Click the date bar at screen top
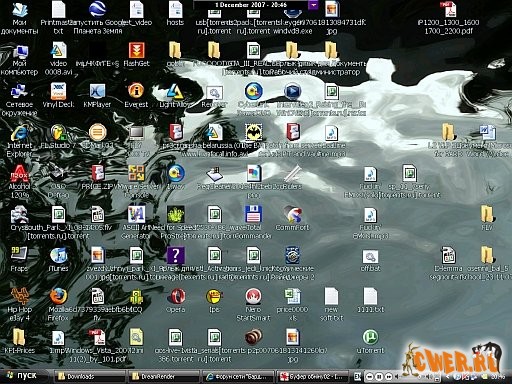 click(251, 5)
